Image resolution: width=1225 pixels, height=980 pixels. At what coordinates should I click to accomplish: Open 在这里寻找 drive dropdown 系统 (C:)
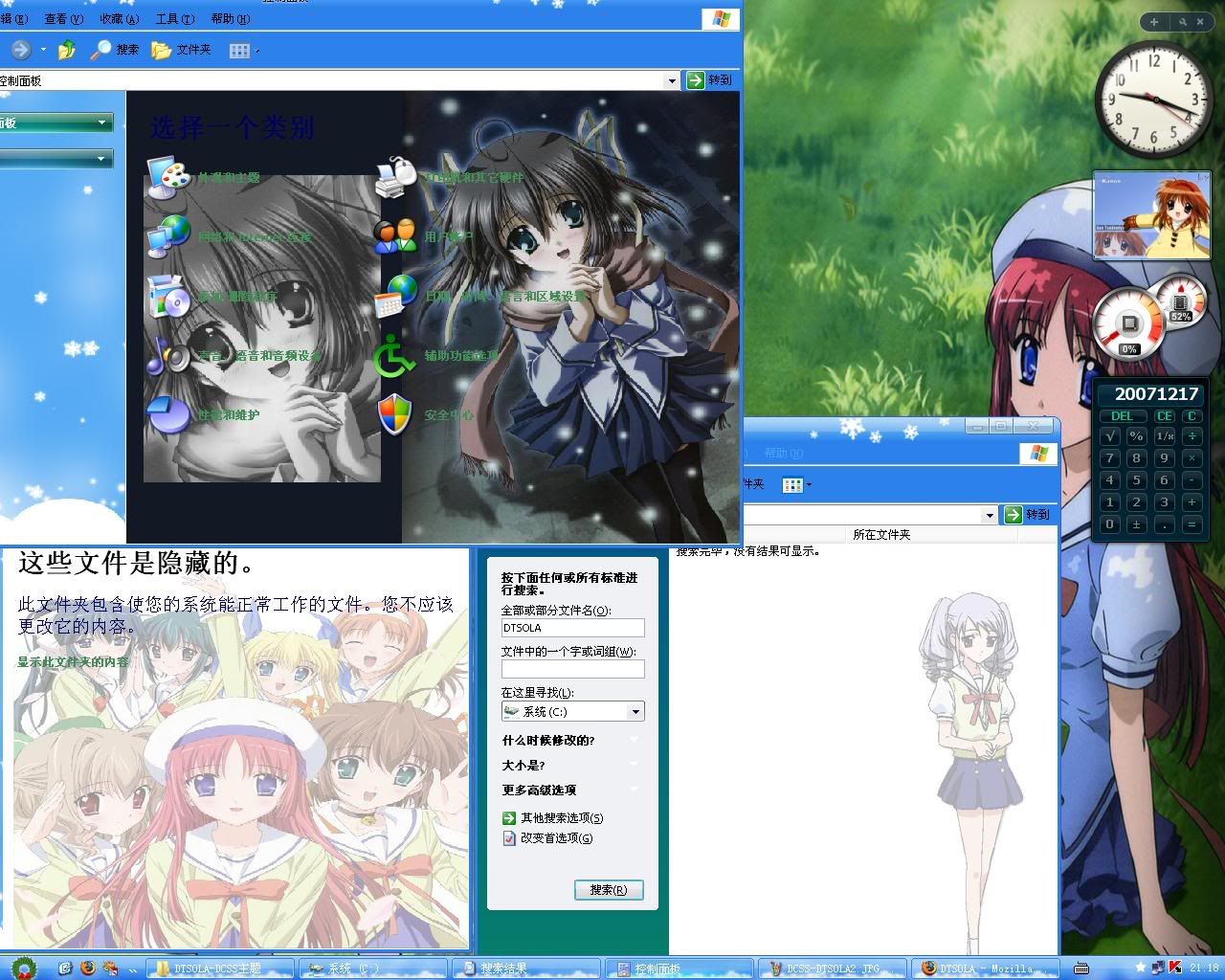point(572,711)
